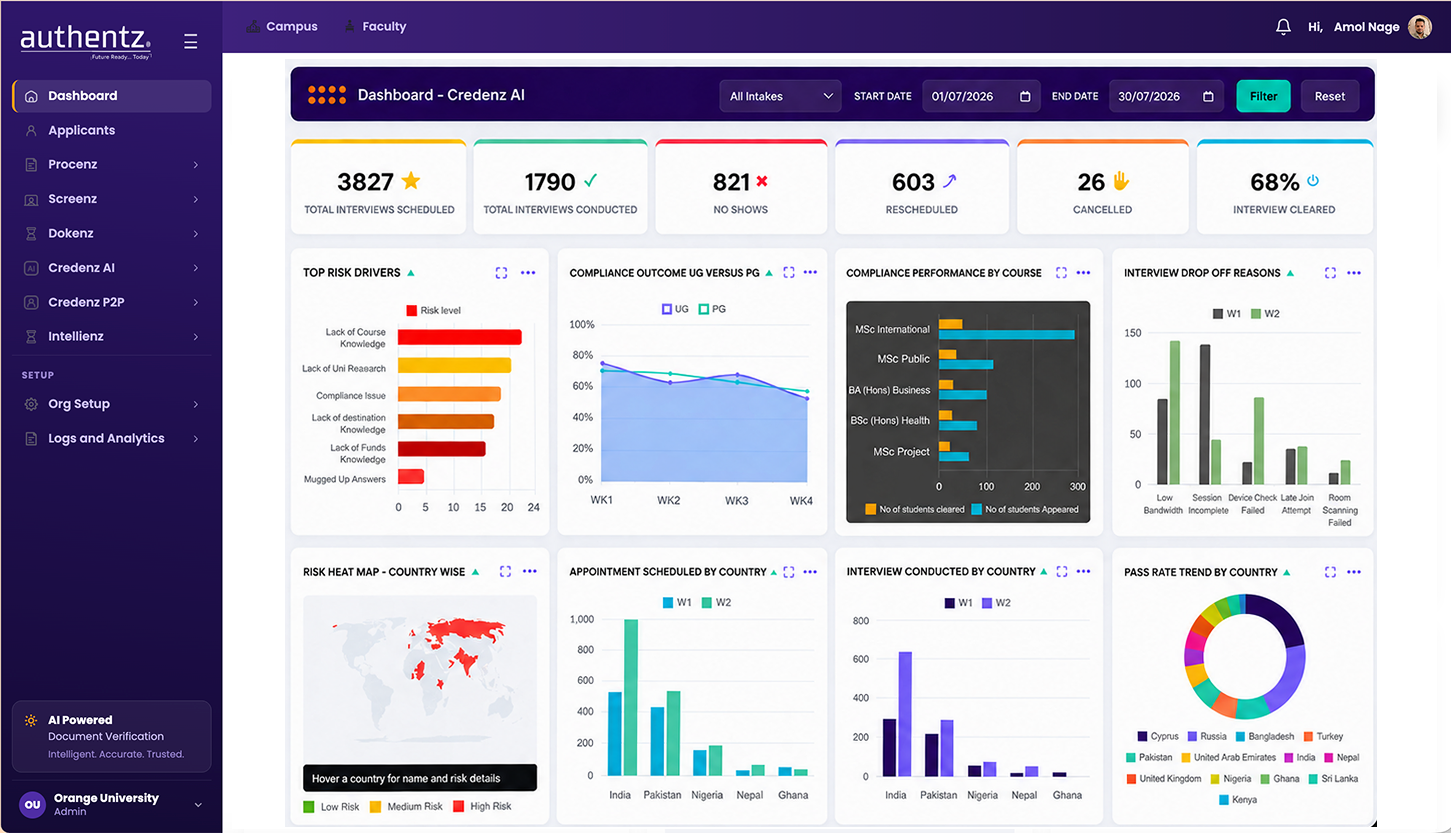Toggle W2 legend in Interview Drop Off Reasons

[x=1265, y=314]
